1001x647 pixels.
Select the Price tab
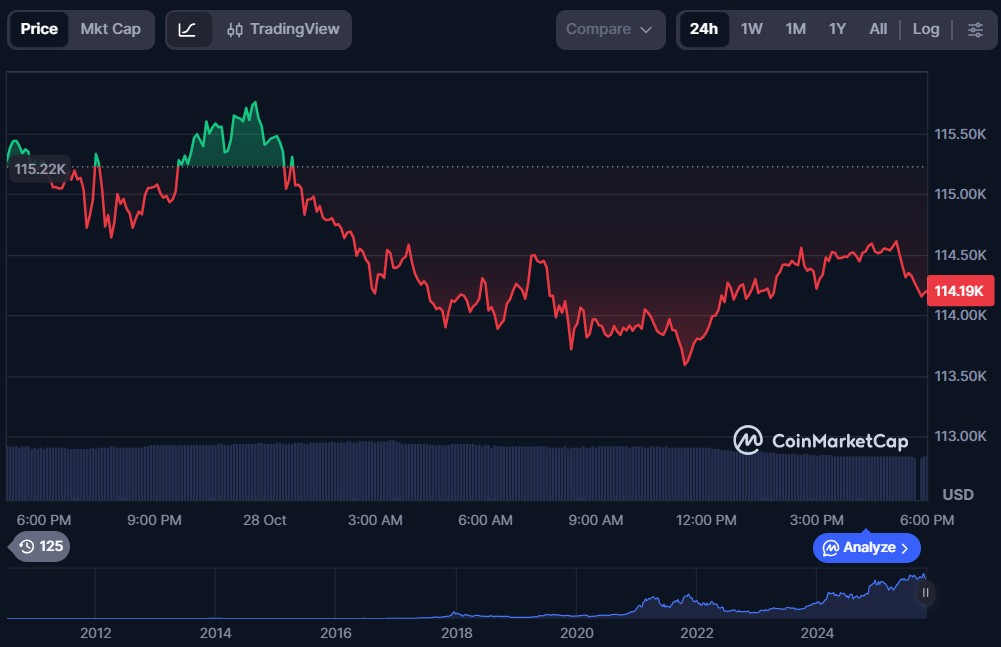[39, 30]
